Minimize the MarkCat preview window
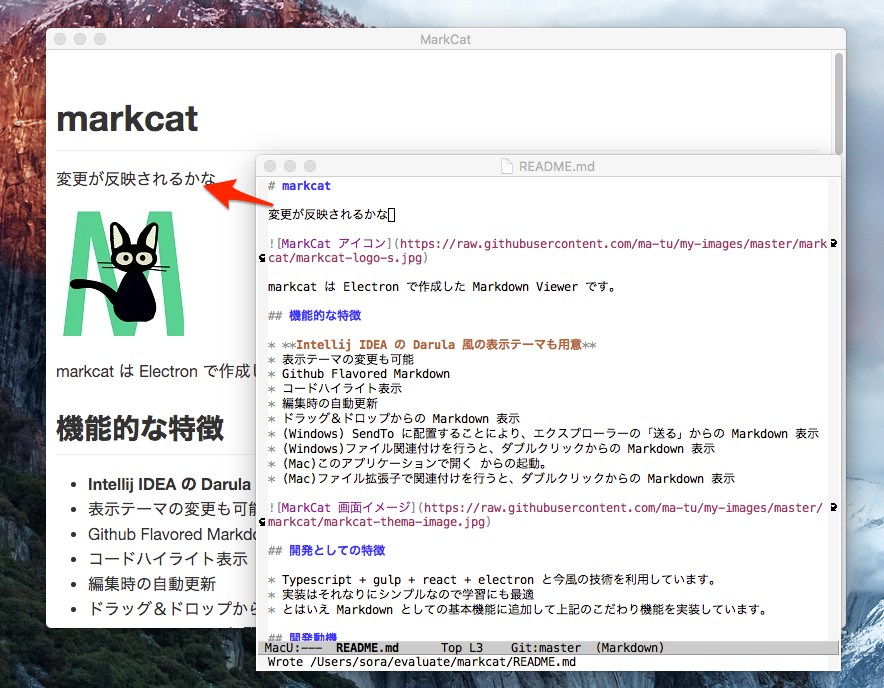 (x=80, y=39)
